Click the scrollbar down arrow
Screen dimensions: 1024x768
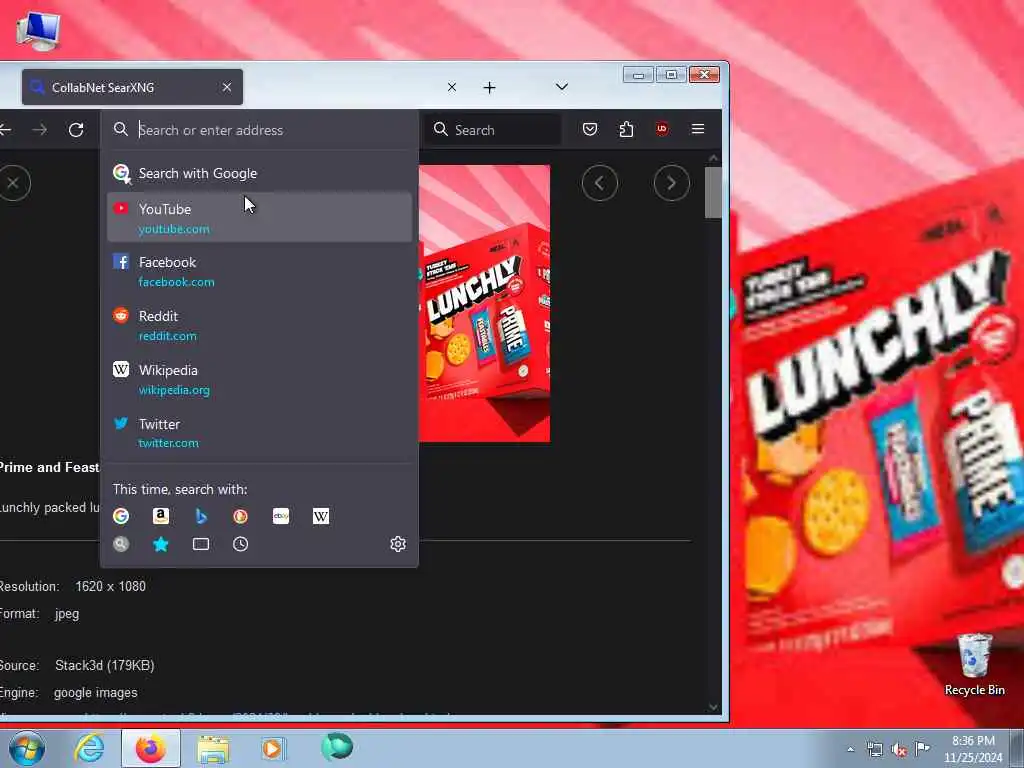[713, 707]
